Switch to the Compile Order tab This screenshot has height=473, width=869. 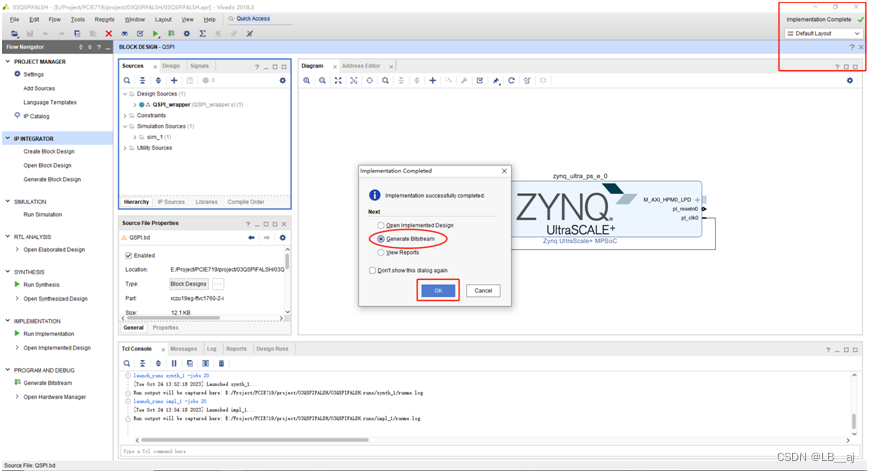pos(246,202)
